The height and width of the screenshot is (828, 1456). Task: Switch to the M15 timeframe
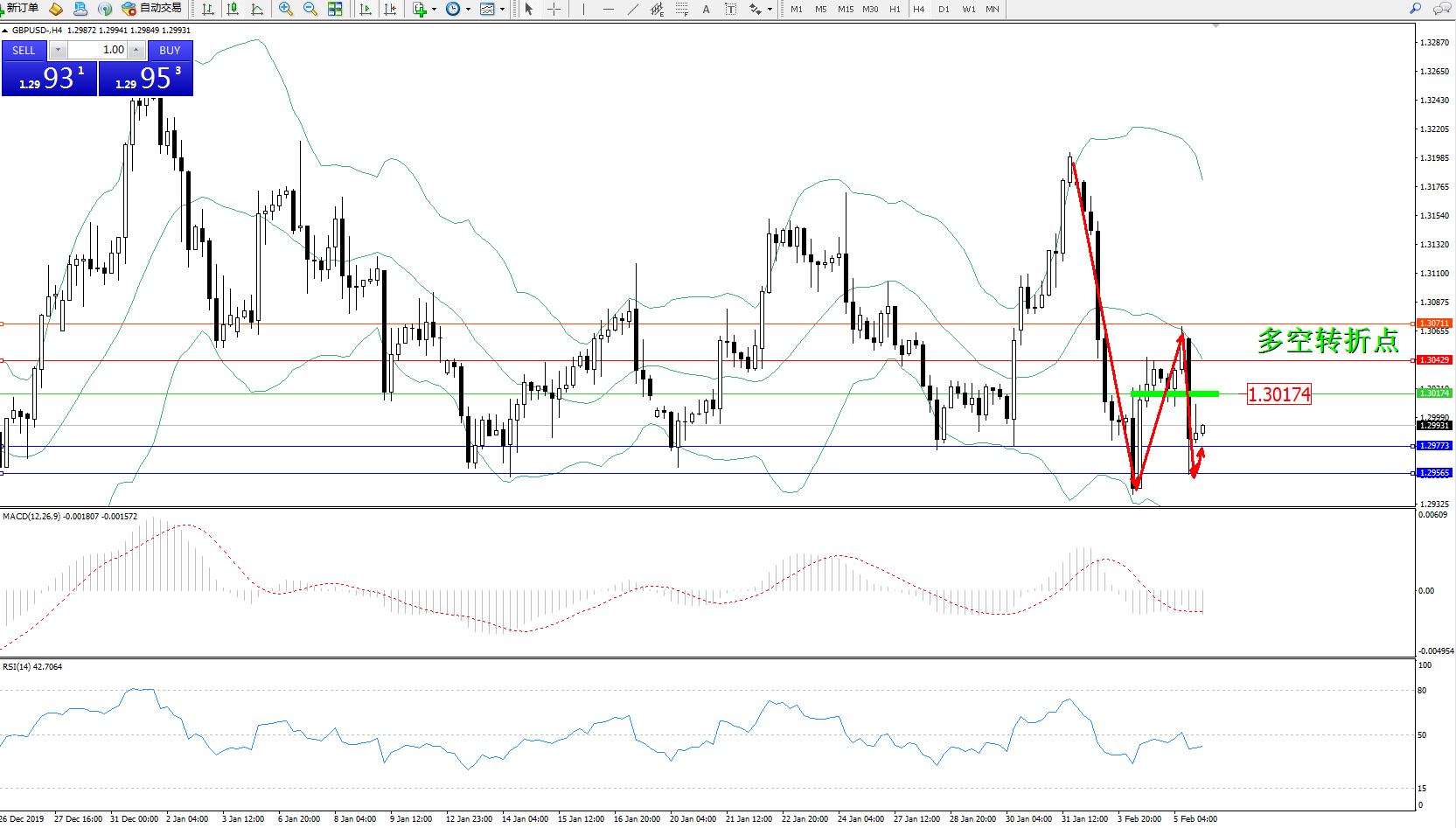click(845, 10)
